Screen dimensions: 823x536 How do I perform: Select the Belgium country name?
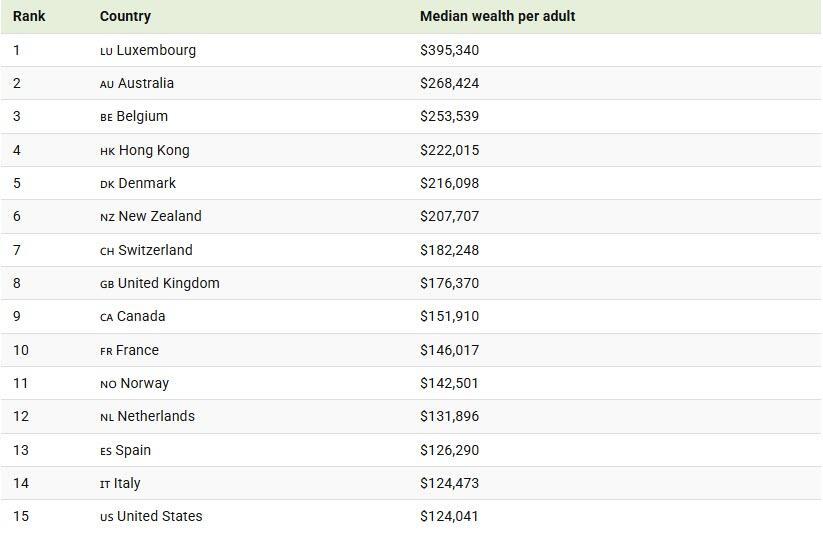click(x=142, y=116)
